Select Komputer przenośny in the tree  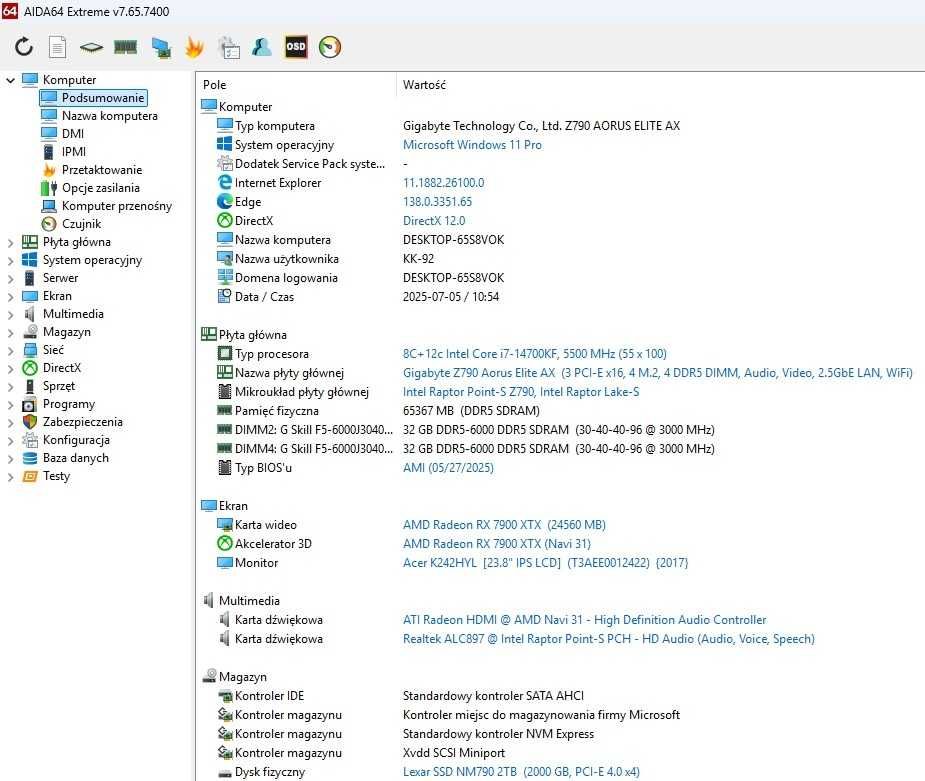(117, 206)
